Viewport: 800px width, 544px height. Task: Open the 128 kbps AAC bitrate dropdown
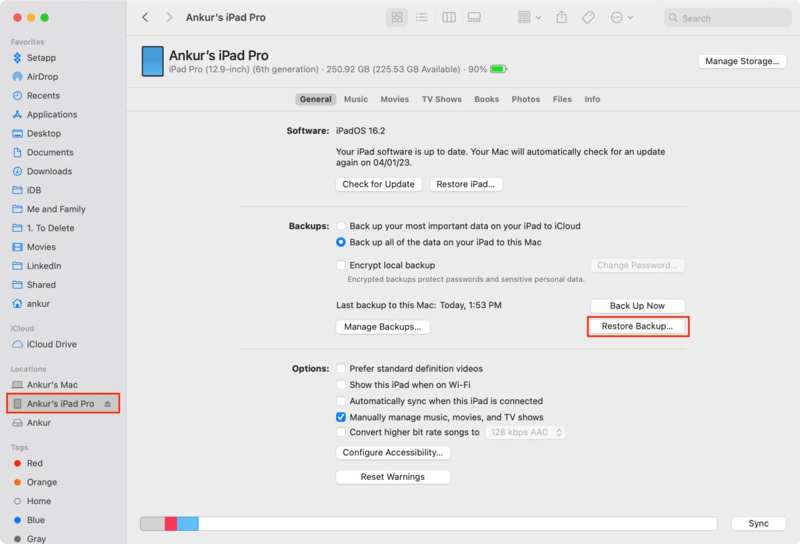526,432
